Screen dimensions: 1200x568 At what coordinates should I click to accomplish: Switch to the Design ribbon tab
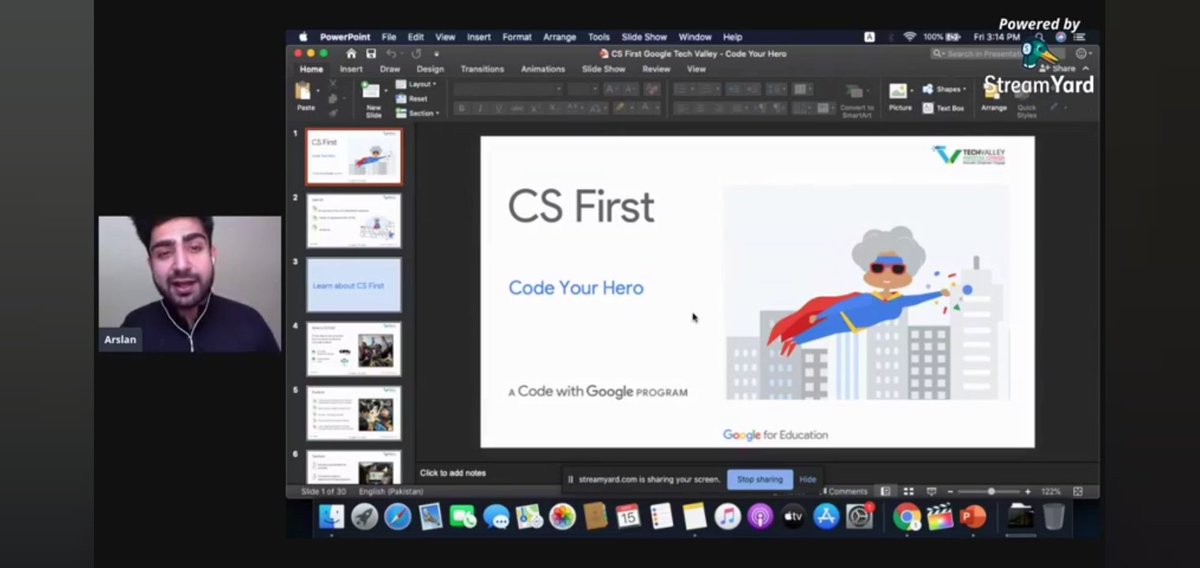430,69
